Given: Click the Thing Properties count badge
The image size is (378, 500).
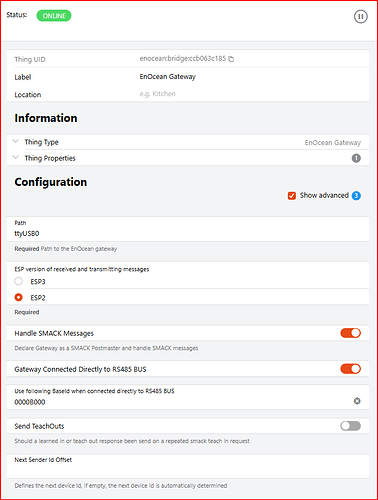Looking at the screenshot, I should 356,158.
